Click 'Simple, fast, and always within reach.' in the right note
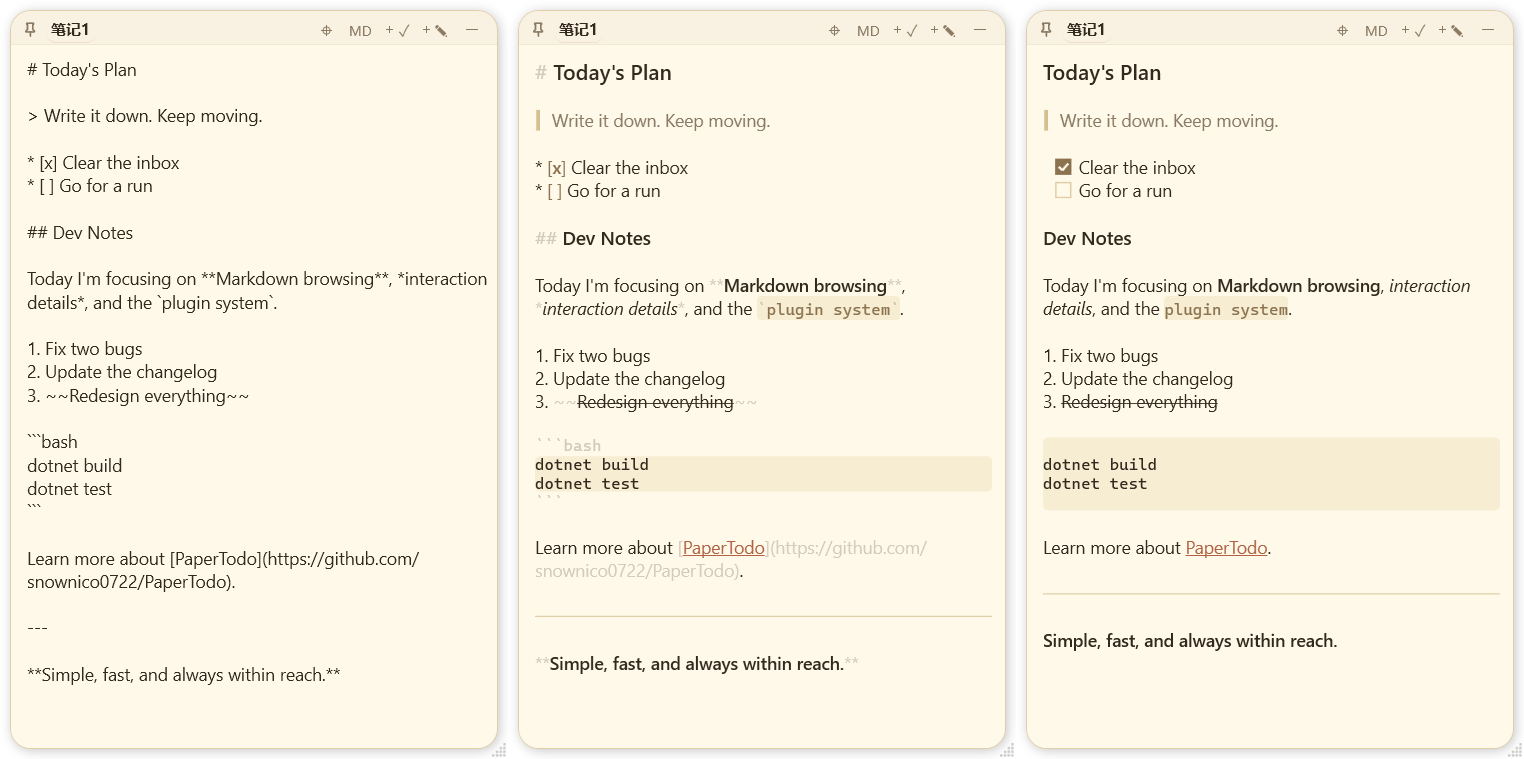This screenshot has width=1524, height=759. [1190, 641]
